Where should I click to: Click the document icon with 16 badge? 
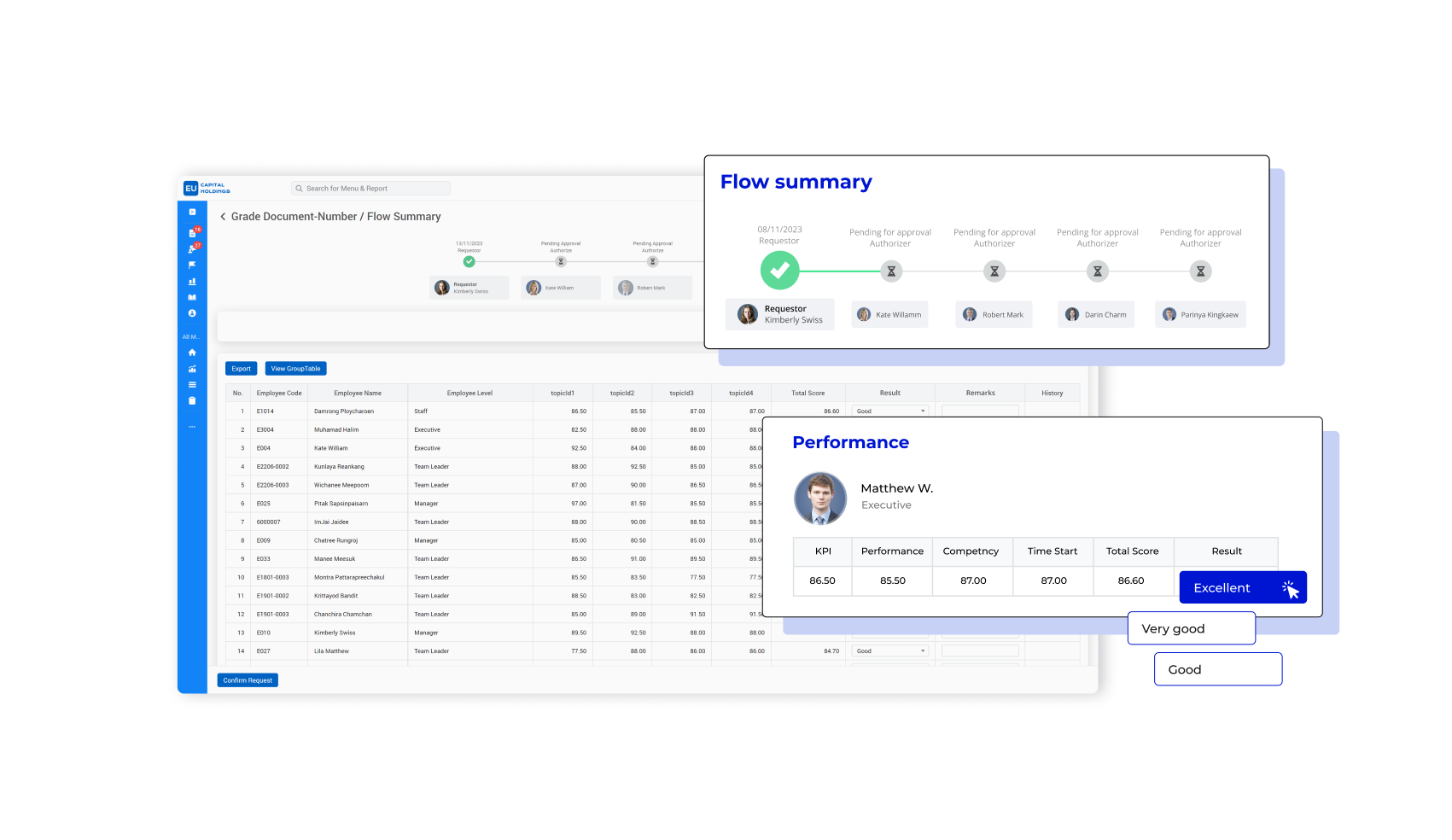[x=192, y=232]
